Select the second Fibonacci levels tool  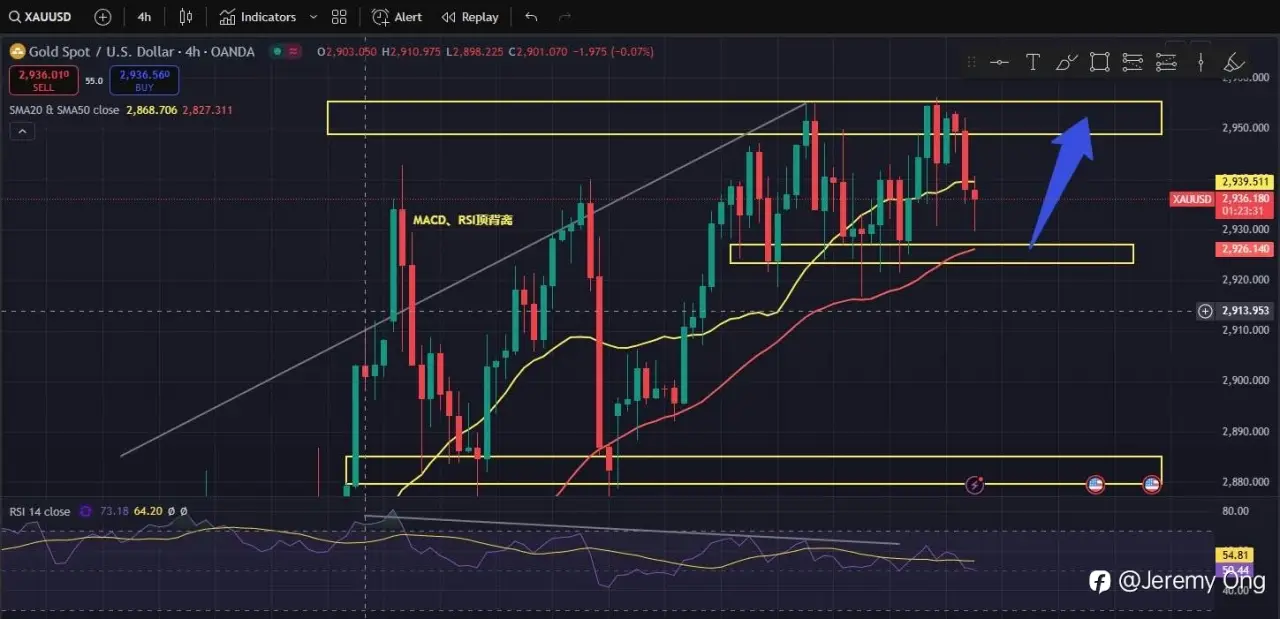click(x=1166, y=62)
